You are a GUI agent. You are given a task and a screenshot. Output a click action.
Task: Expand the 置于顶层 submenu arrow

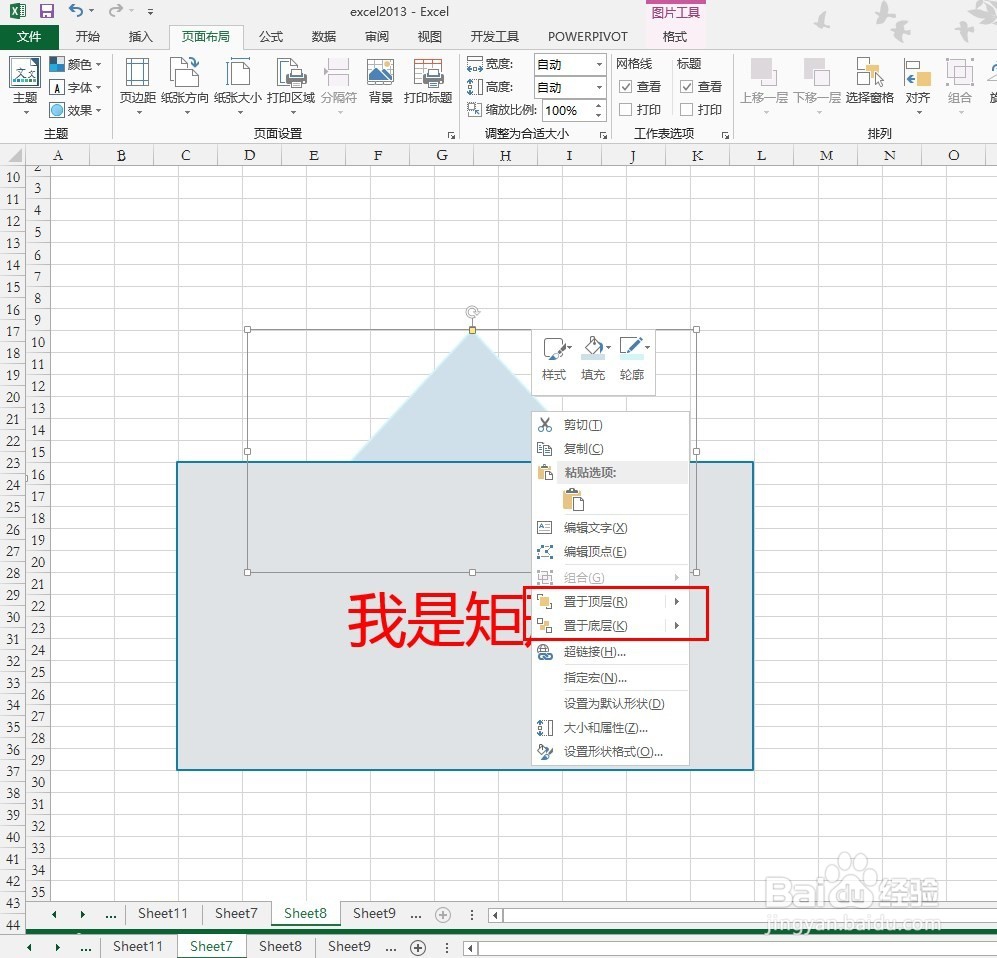coord(676,602)
